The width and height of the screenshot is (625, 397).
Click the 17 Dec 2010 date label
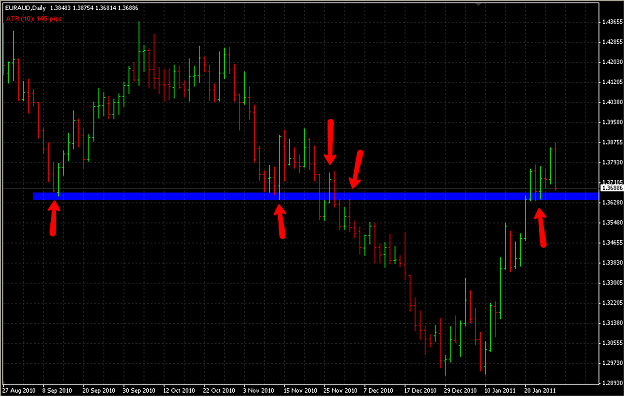click(420, 390)
